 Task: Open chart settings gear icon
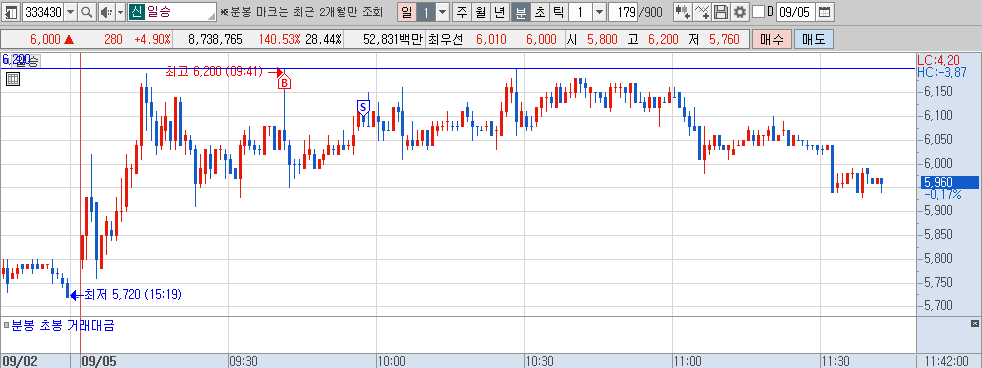740,12
